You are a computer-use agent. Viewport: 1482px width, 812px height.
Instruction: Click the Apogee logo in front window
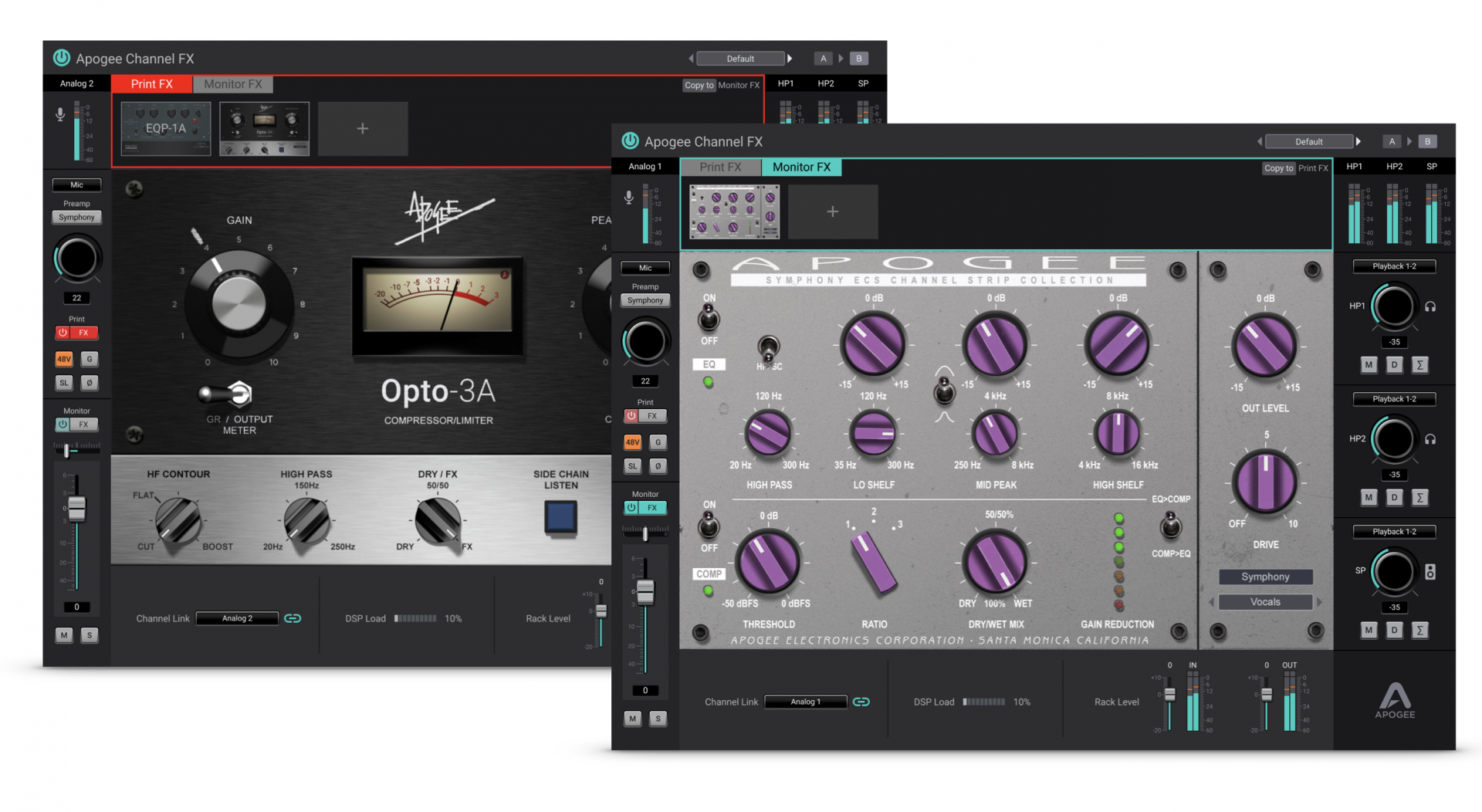pyautogui.click(x=1395, y=701)
